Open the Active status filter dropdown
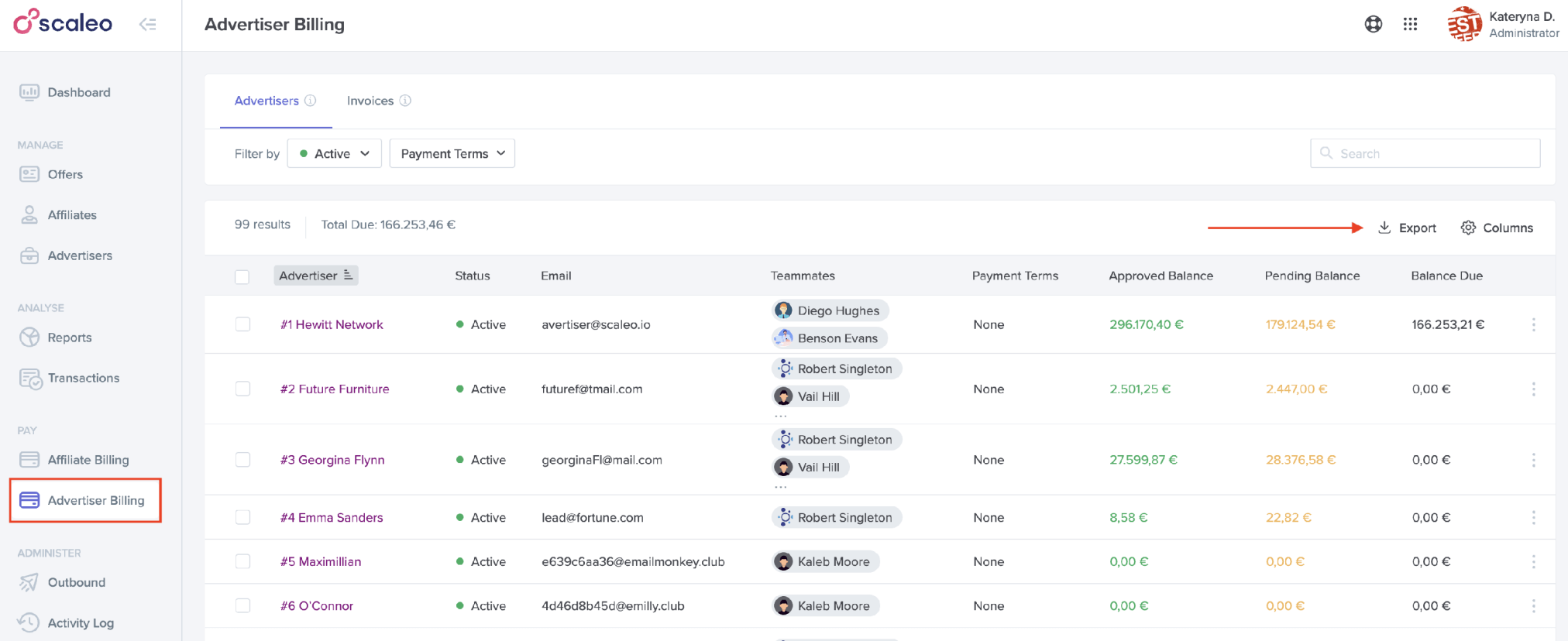The width and height of the screenshot is (1568, 641). tap(335, 153)
